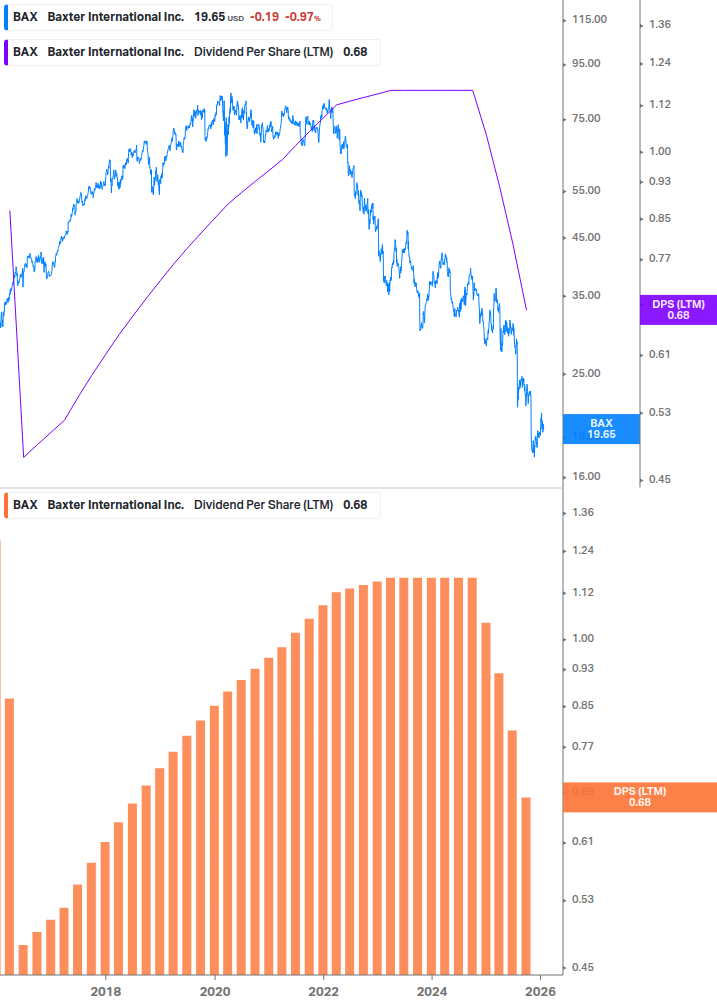Click the 45.00 price axis label
717x1005 pixels.
586,238
